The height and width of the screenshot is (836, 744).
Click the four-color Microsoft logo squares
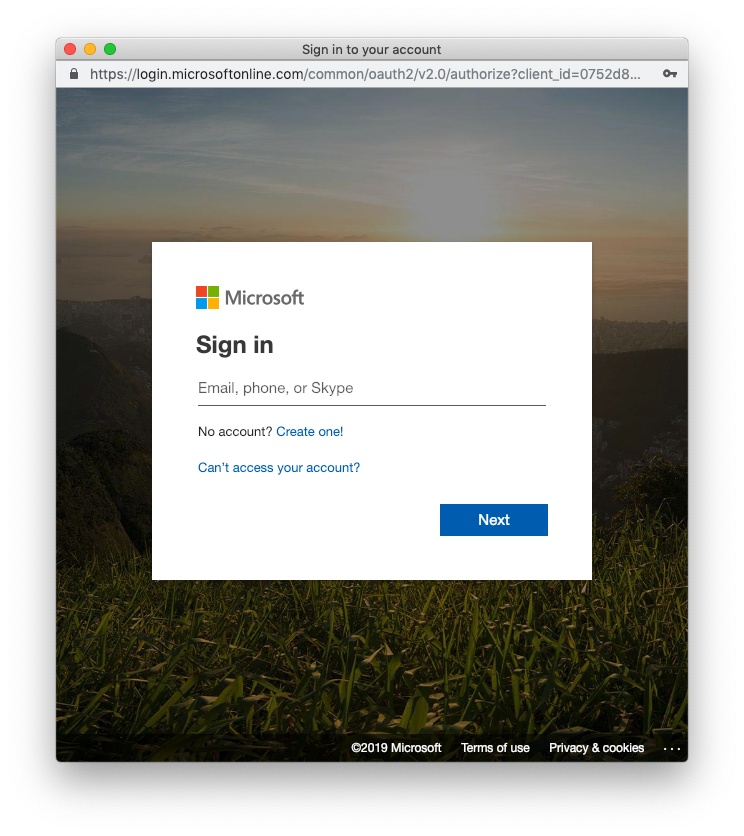point(207,297)
